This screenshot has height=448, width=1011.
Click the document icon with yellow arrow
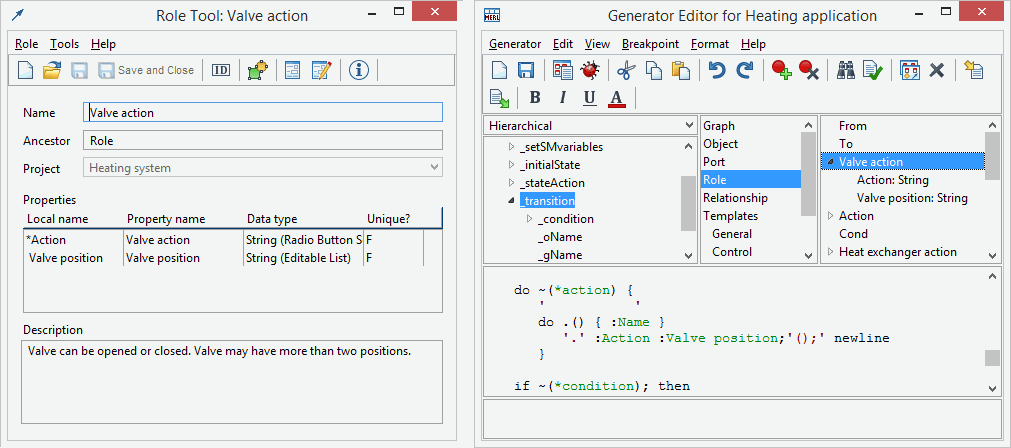click(973, 70)
